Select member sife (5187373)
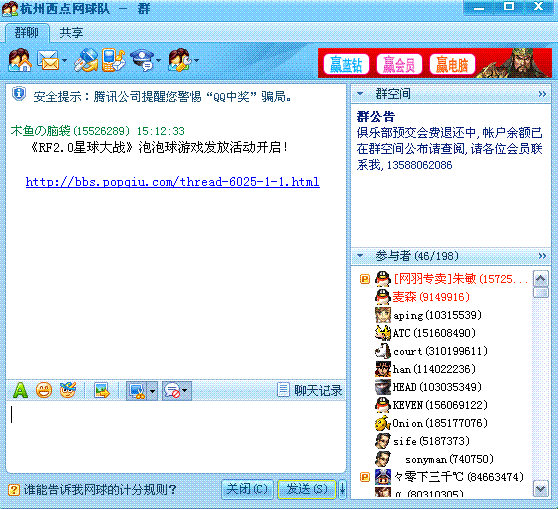 423,441
